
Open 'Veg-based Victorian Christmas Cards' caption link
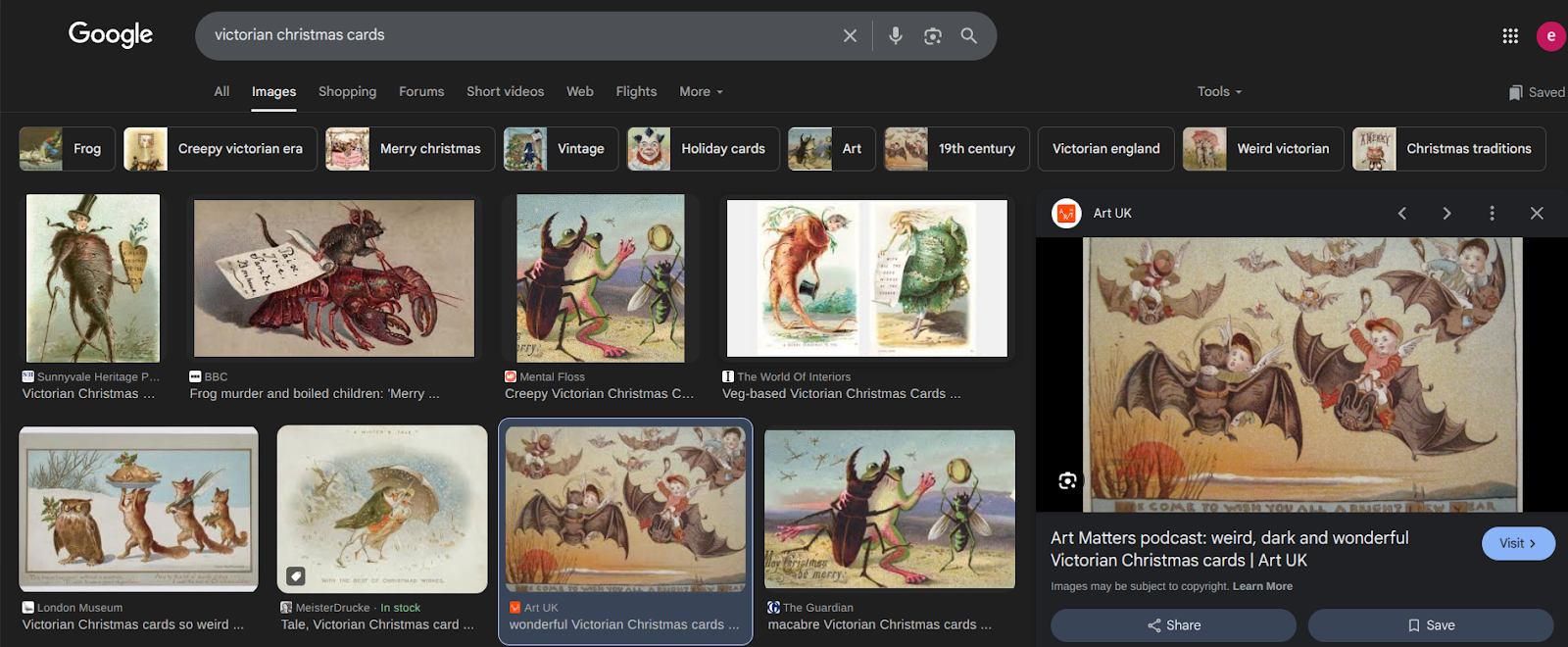pyautogui.click(x=842, y=393)
